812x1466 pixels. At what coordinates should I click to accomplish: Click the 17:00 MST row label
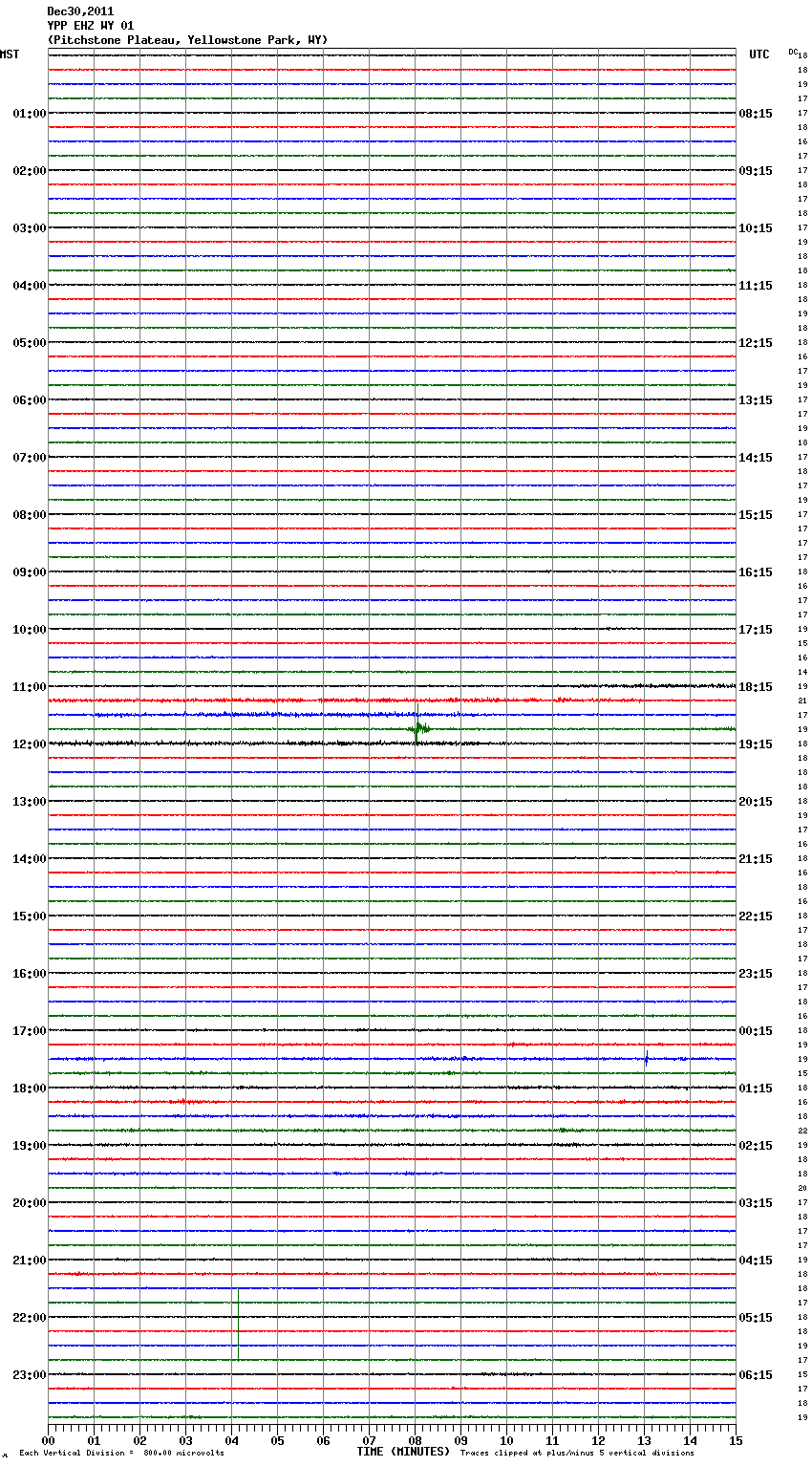click(29, 1031)
